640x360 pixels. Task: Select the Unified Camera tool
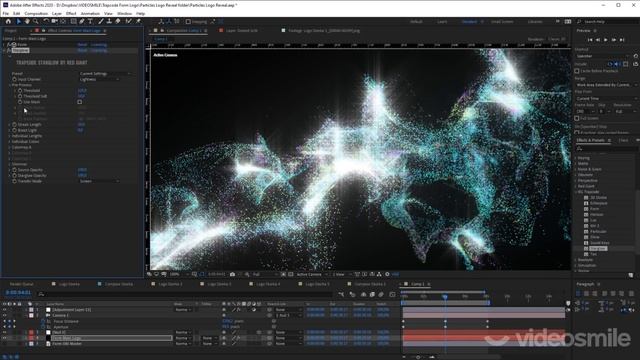pyautogui.click(x=54, y=21)
